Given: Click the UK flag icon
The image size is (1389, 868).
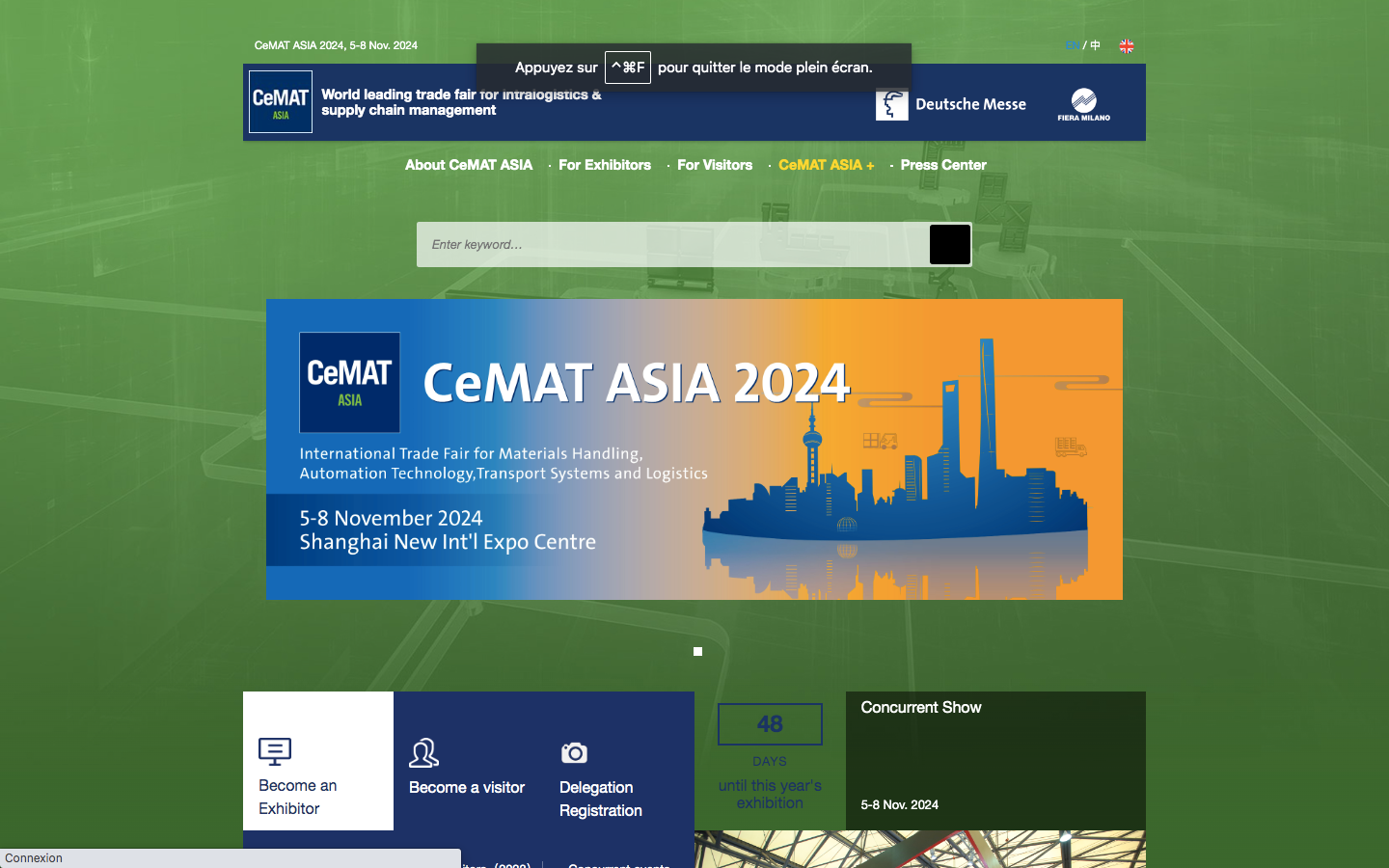Looking at the screenshot, I should 1126,46.
